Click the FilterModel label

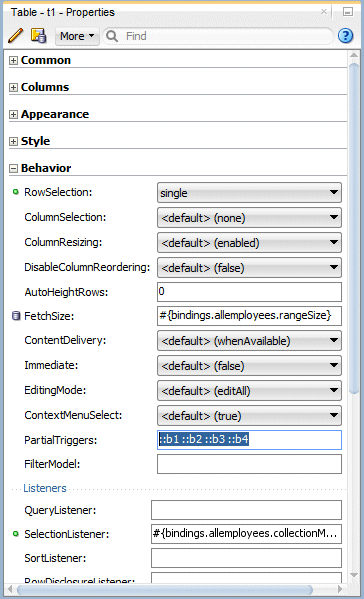pos(52,464)
